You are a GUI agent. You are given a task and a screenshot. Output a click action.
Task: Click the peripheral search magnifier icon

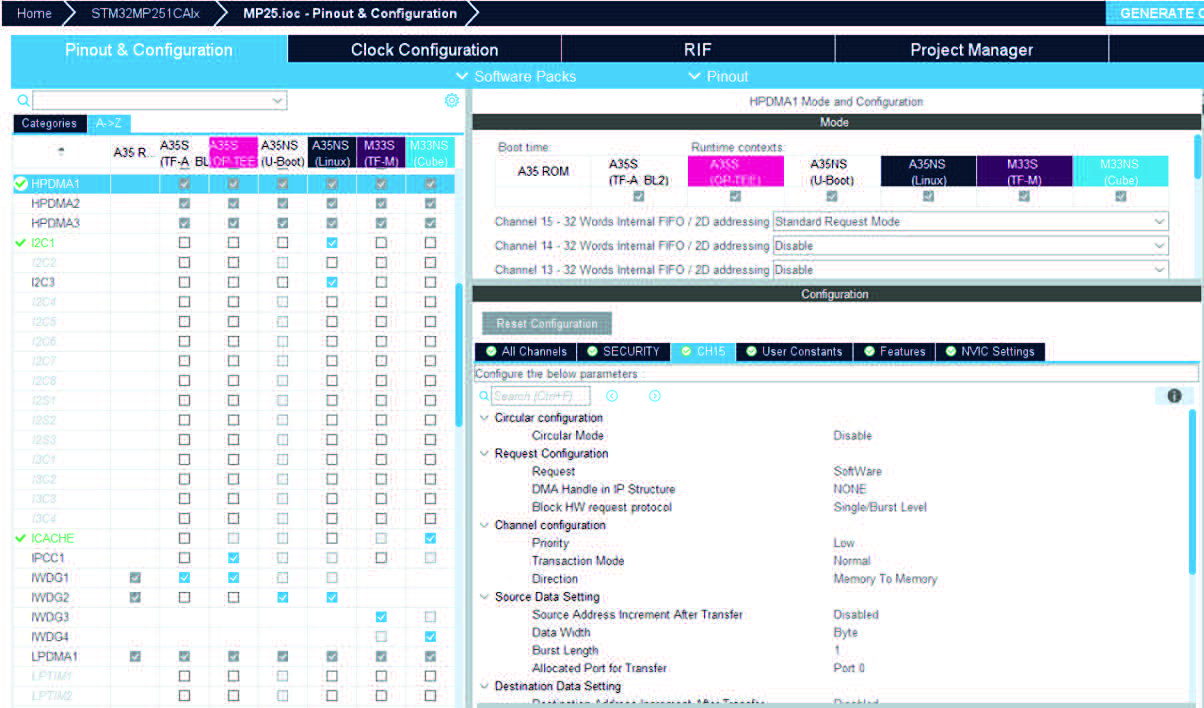(23, 101)
